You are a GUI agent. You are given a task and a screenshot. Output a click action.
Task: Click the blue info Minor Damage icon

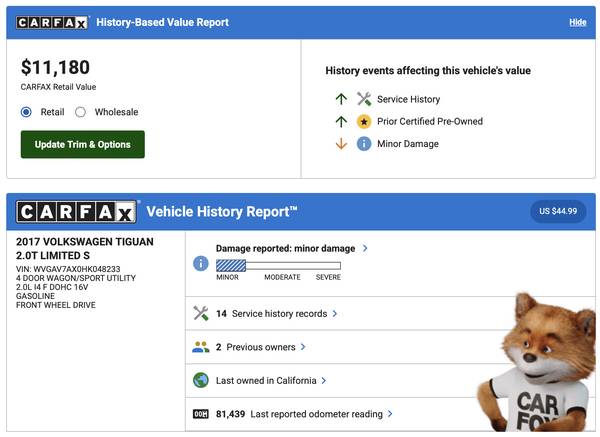coord(364,143)
